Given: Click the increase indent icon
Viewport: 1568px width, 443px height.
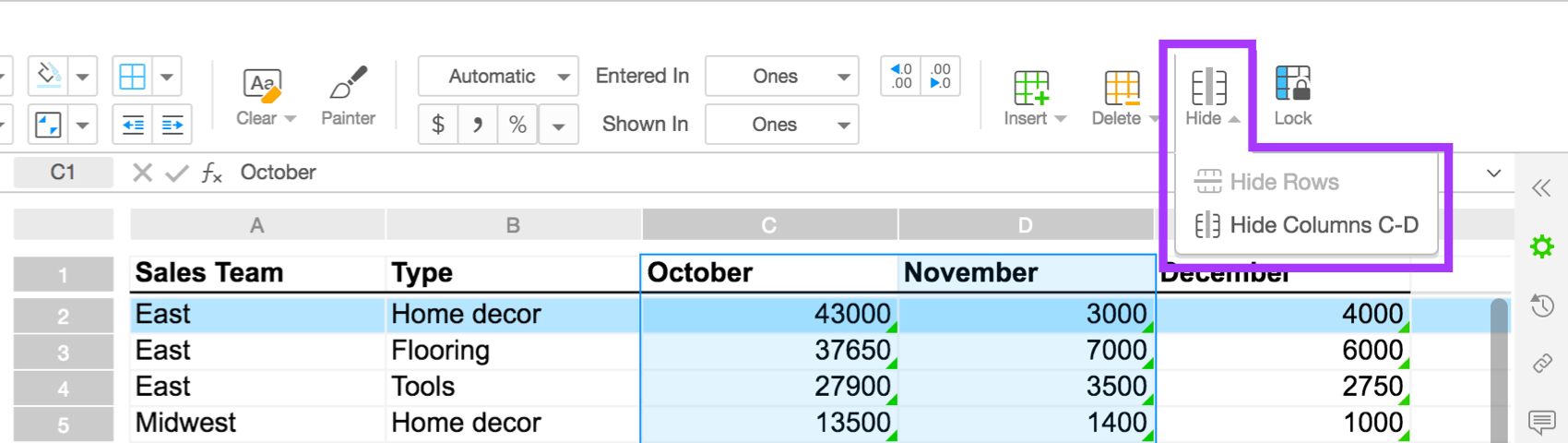Looking at the screenshot, I should [x=172, y=126].
